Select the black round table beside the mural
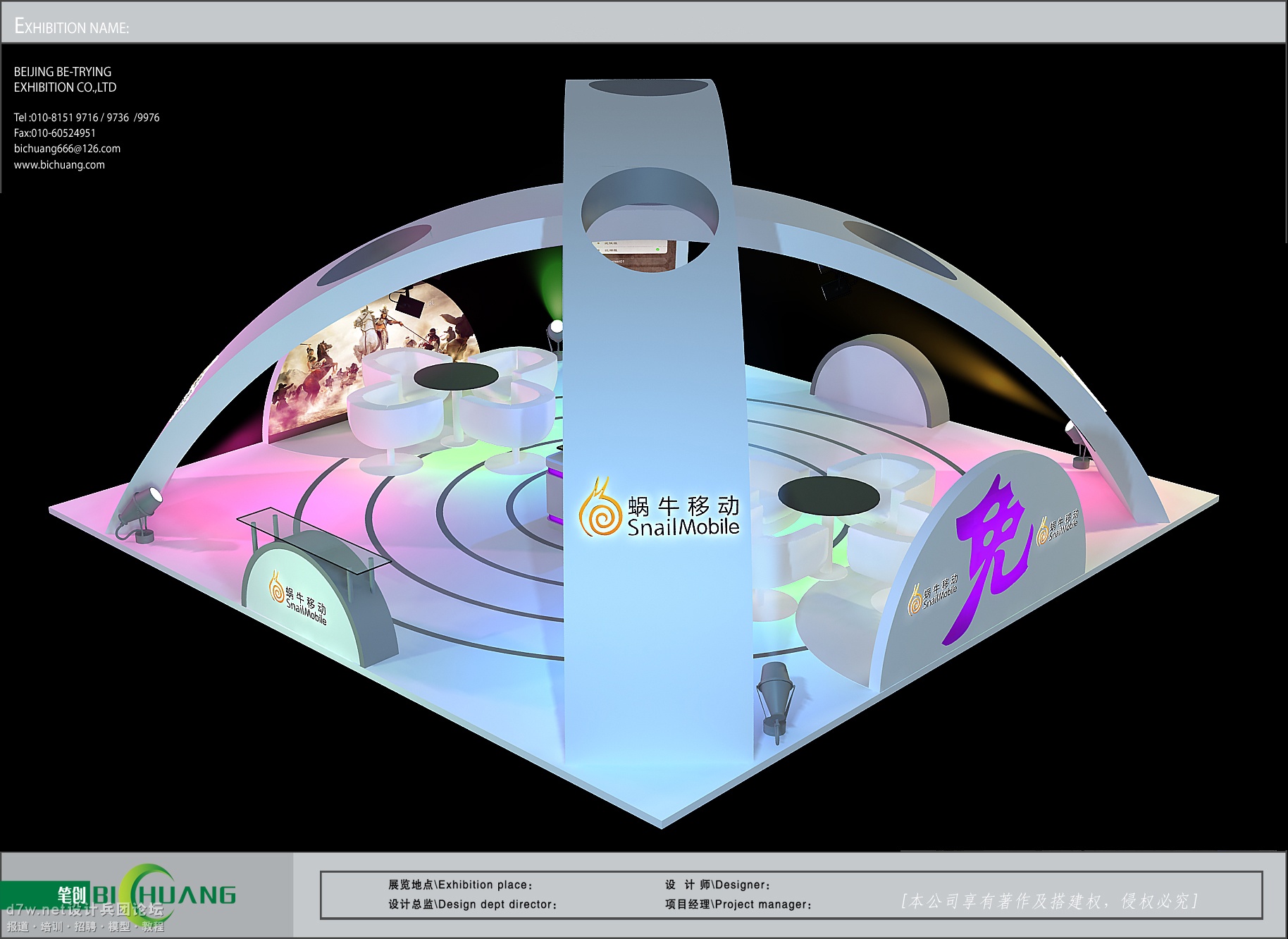Viewport: 1288px width, 939px height. point(456,376)
